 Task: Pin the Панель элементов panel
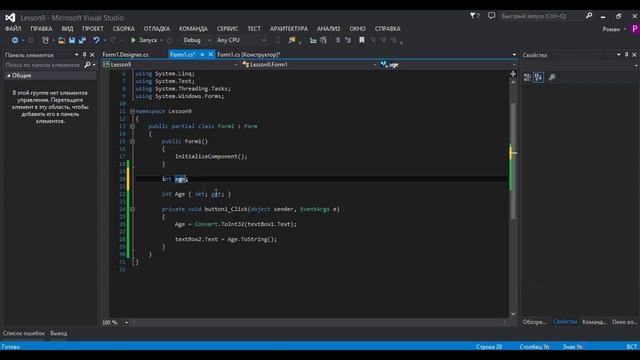tap(84, 55)
